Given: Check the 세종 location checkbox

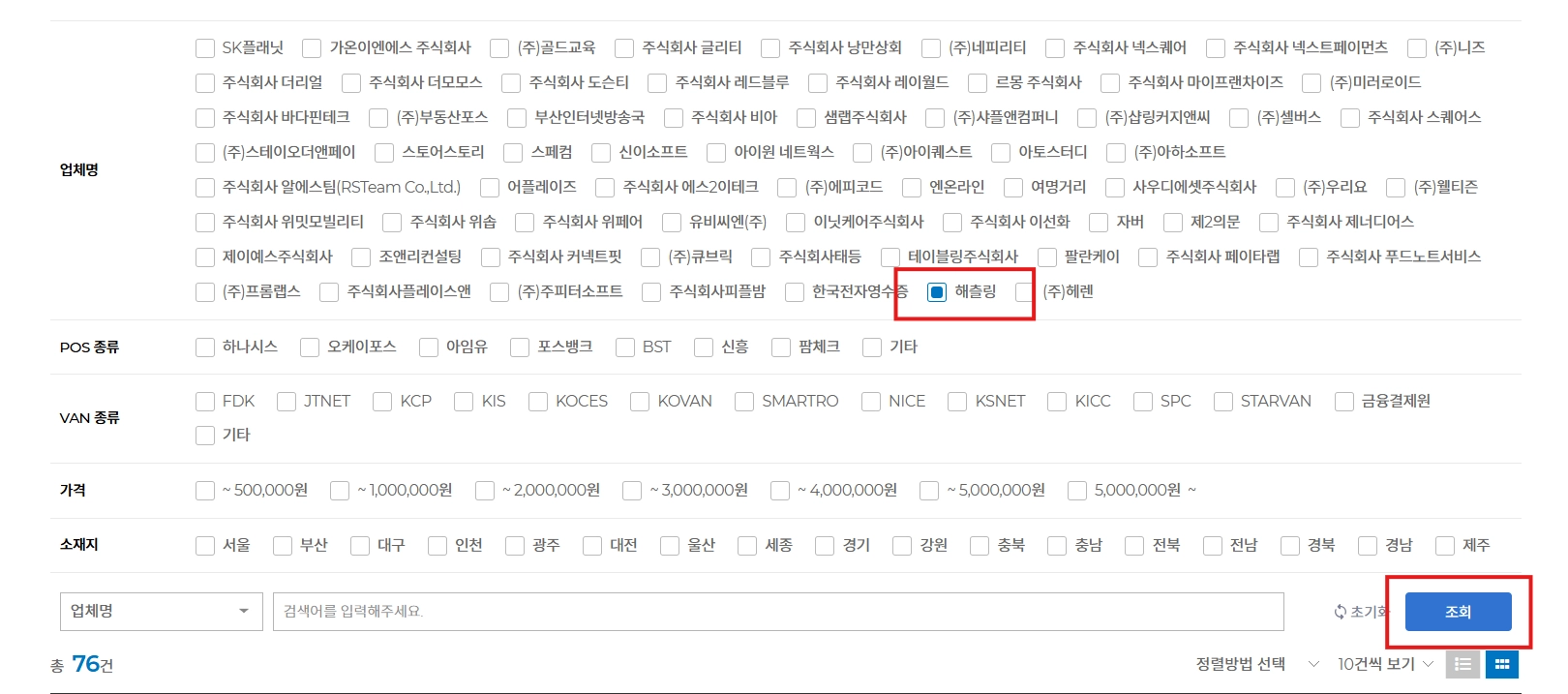Looking at the screenshot, I should click(747, 546).
